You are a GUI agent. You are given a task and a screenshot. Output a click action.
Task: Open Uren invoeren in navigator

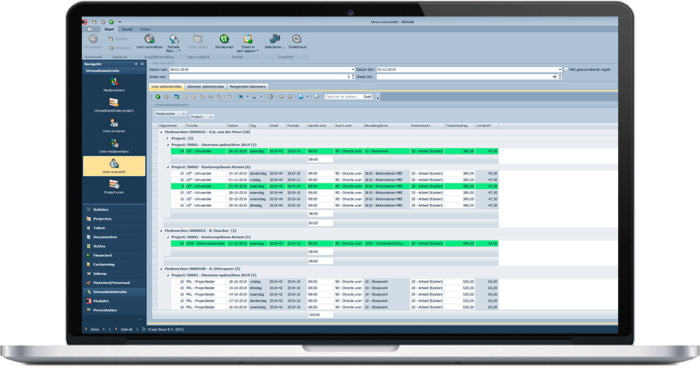coord(114,125)
